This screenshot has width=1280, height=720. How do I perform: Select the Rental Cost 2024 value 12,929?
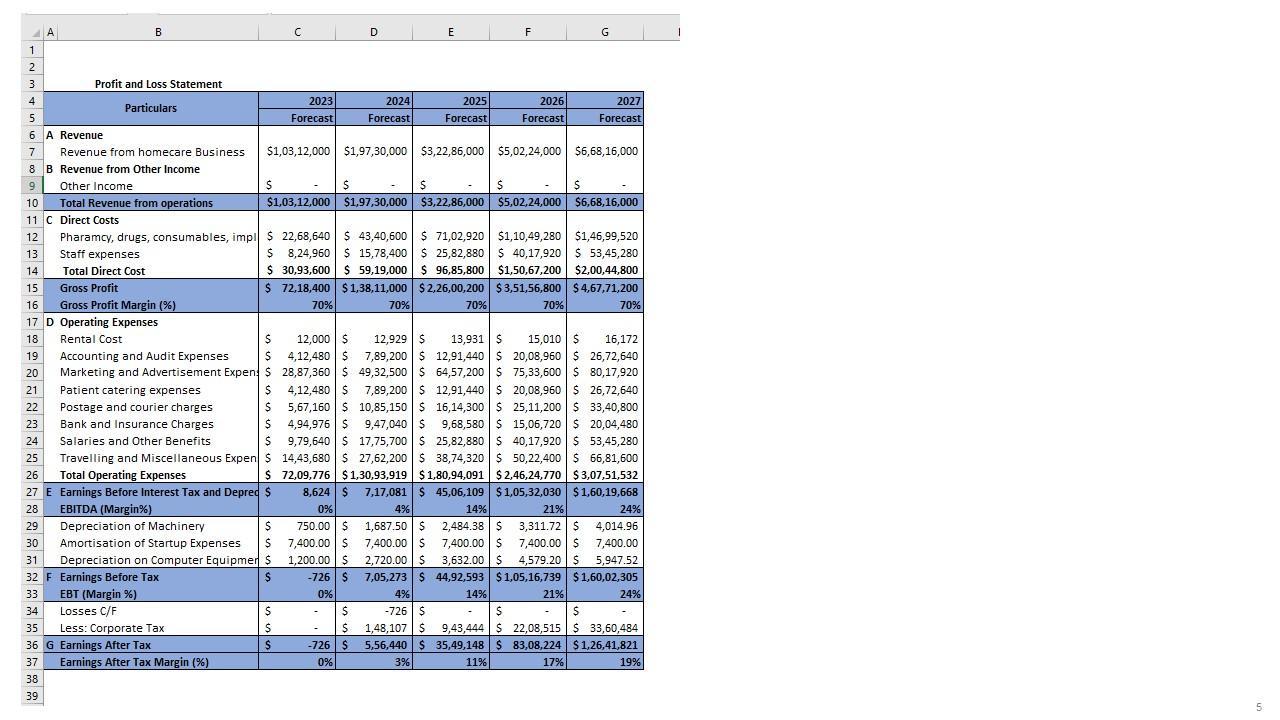pyautogui.click(x=374, y=339)
